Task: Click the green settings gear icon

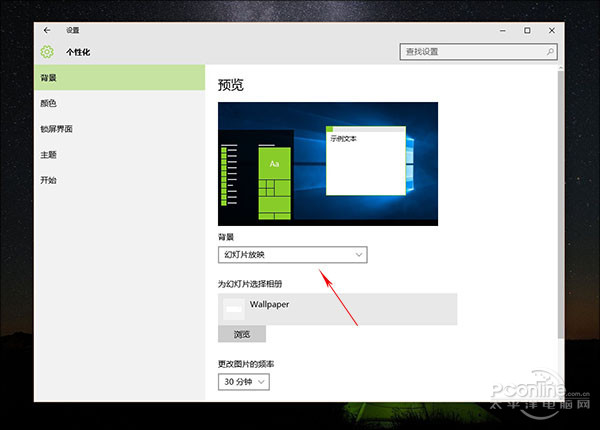Action: click(47, 52)
